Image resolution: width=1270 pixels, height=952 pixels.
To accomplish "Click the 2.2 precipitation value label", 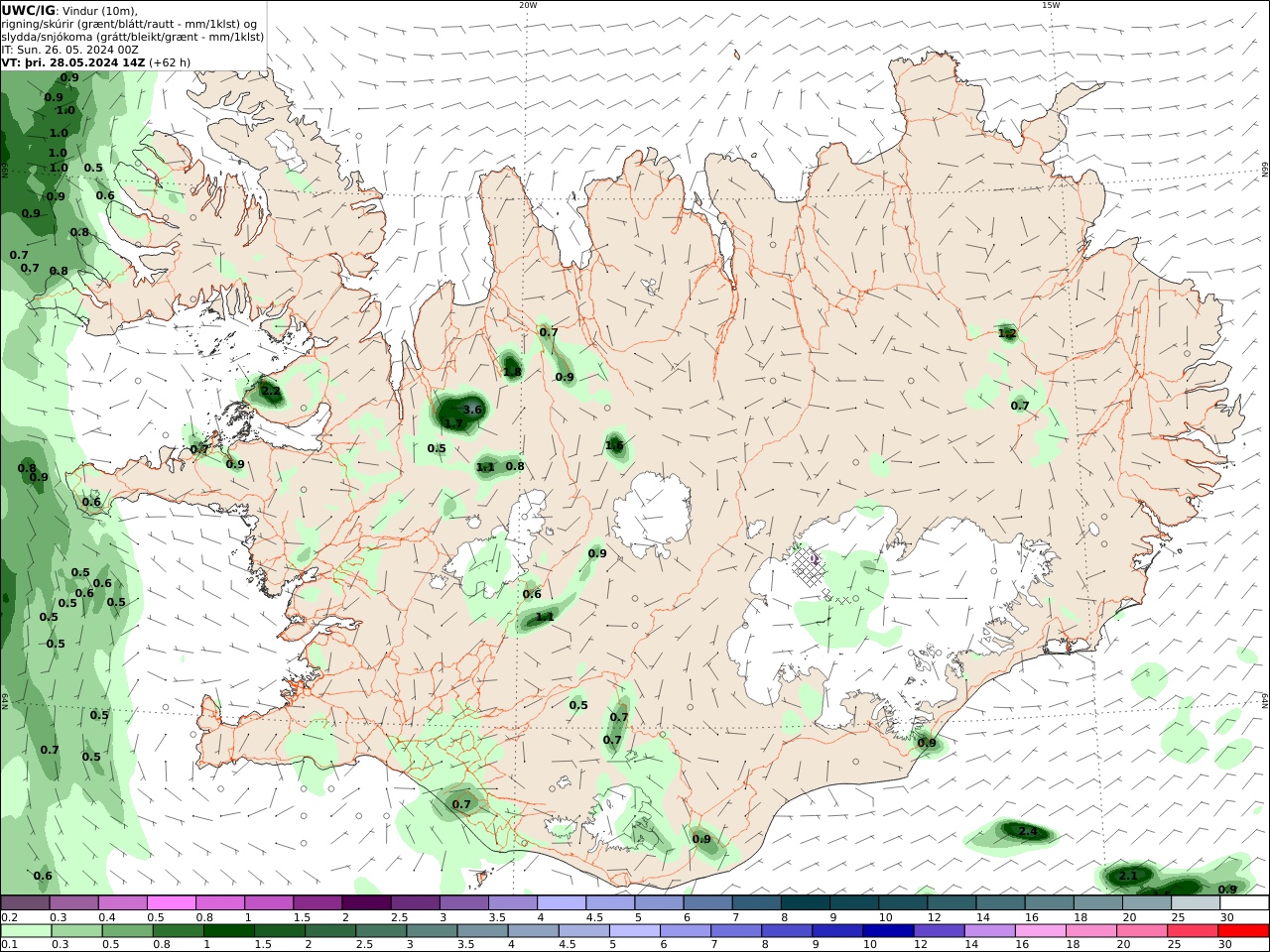I will (x=271, y=392).
